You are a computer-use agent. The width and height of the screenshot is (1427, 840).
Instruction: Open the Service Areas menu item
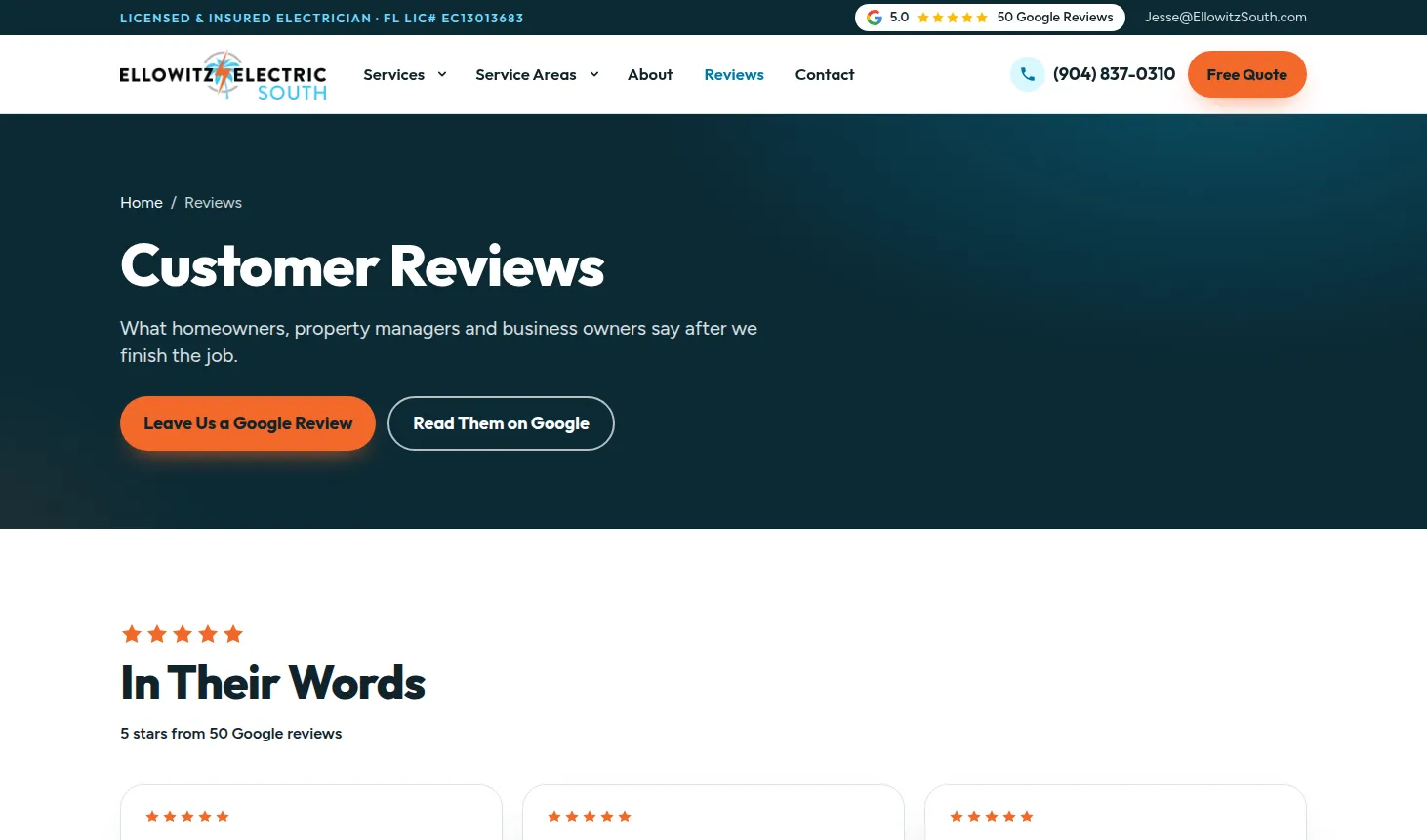click(x=526, y=74)
